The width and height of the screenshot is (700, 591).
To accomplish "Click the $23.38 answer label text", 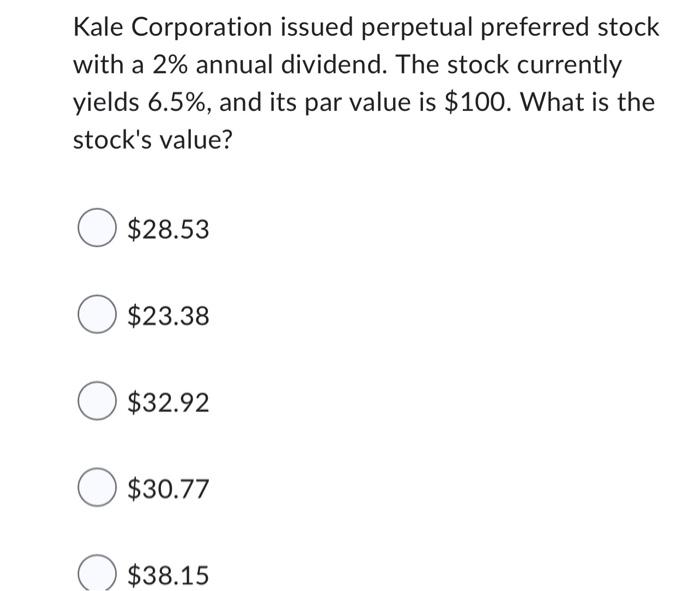I will click(169, 317).
